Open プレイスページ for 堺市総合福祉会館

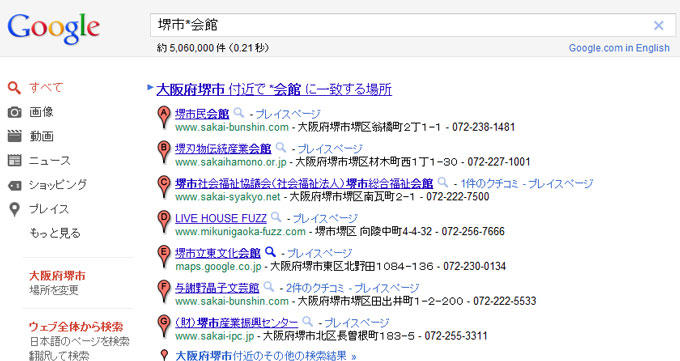(x=560, y=184)
